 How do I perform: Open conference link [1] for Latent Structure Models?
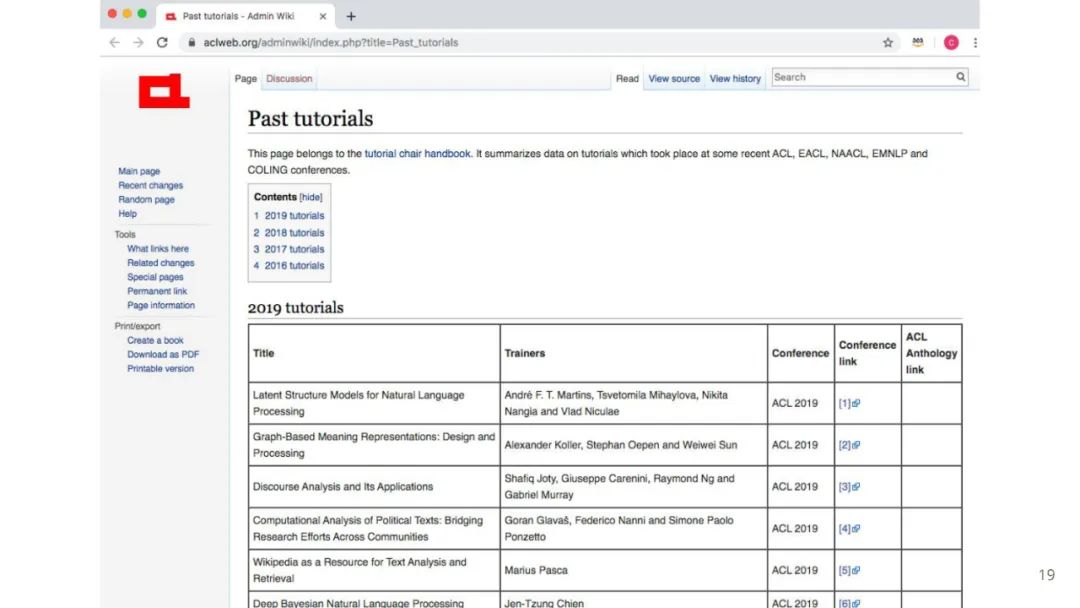849,403
